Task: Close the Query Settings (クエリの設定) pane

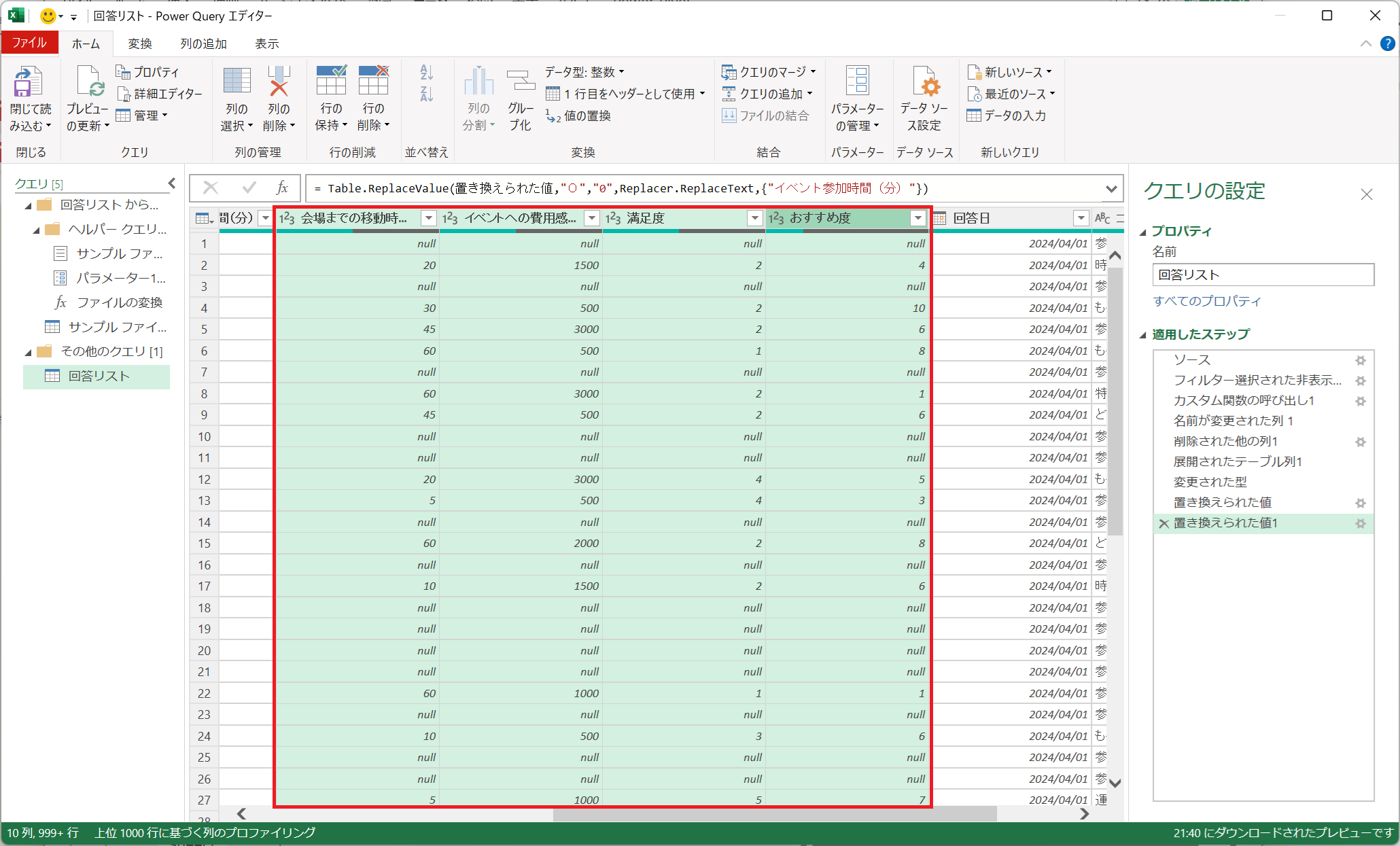Action: [1367, 194]
